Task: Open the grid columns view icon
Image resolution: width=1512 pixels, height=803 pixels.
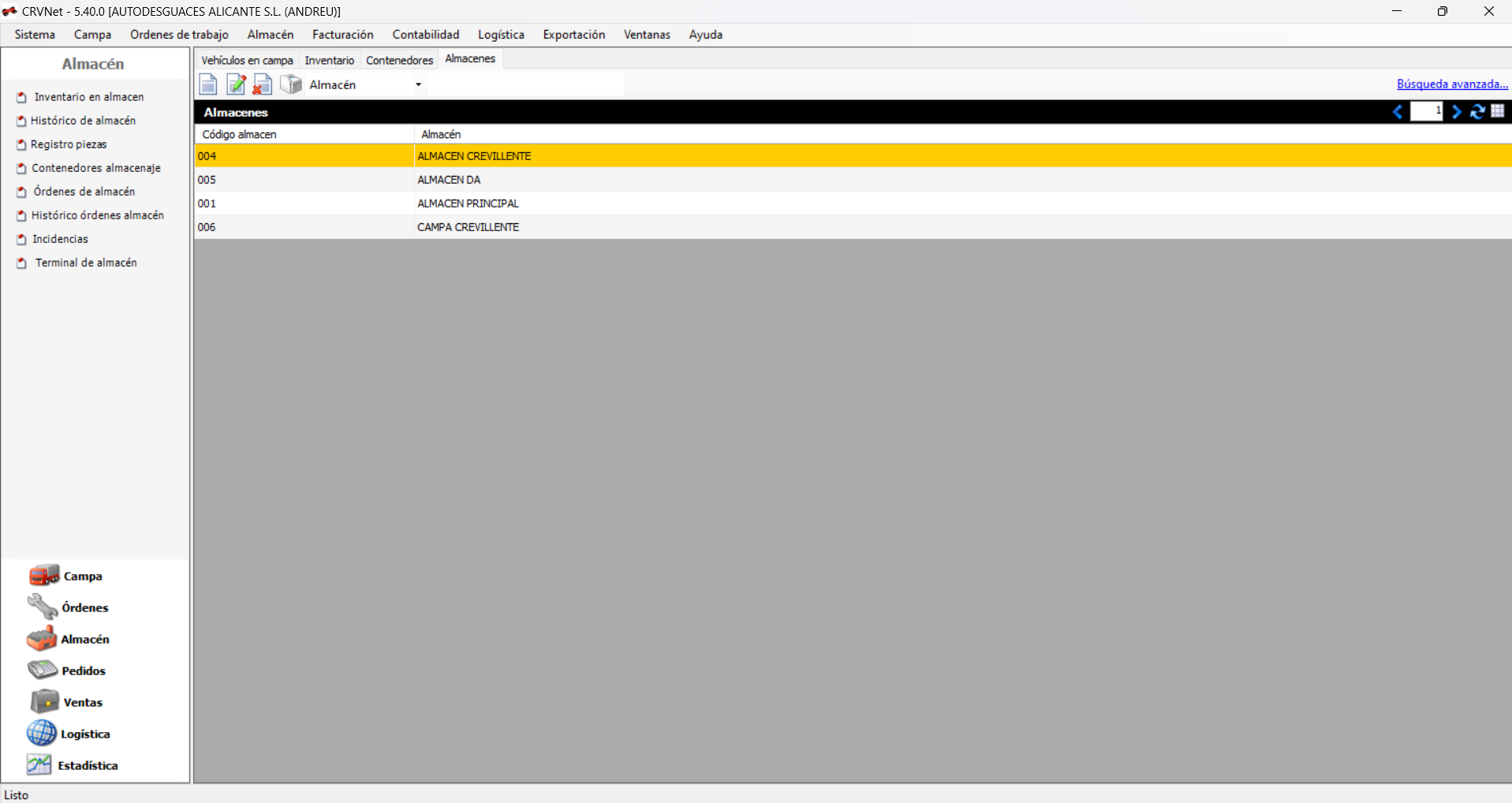Action: coord(1498,111)
